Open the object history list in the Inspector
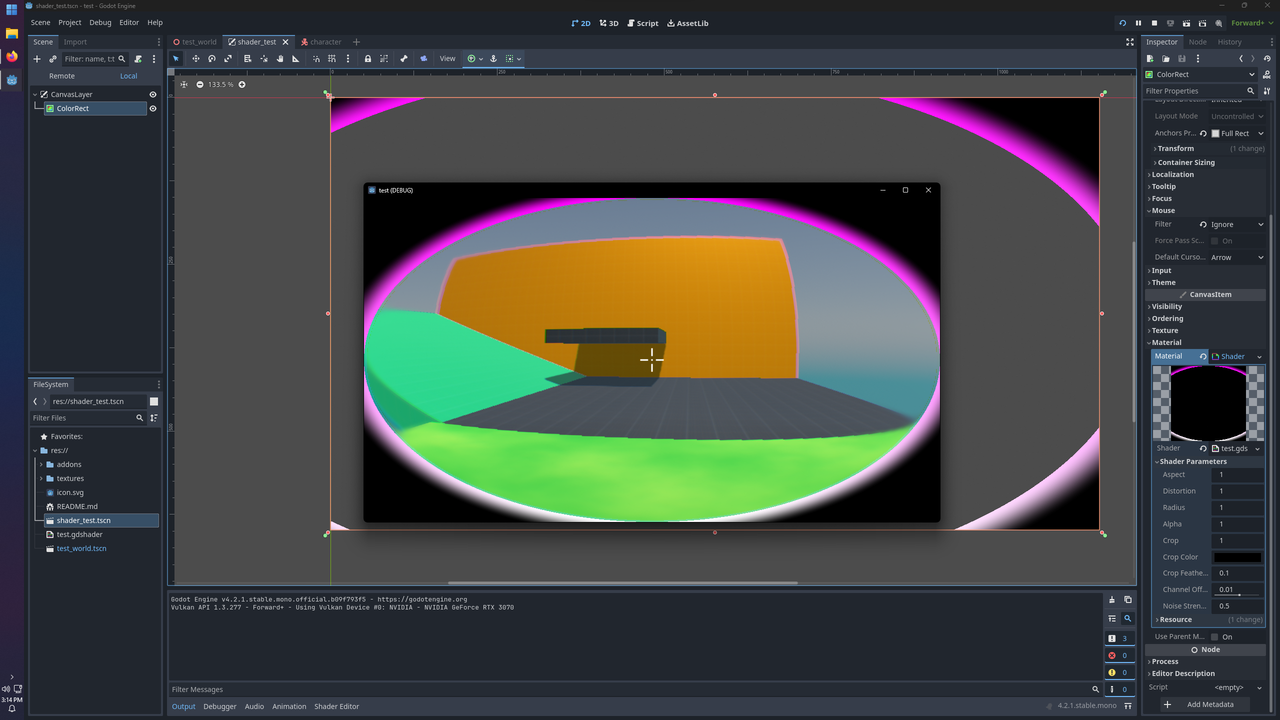 point(1265,59)
